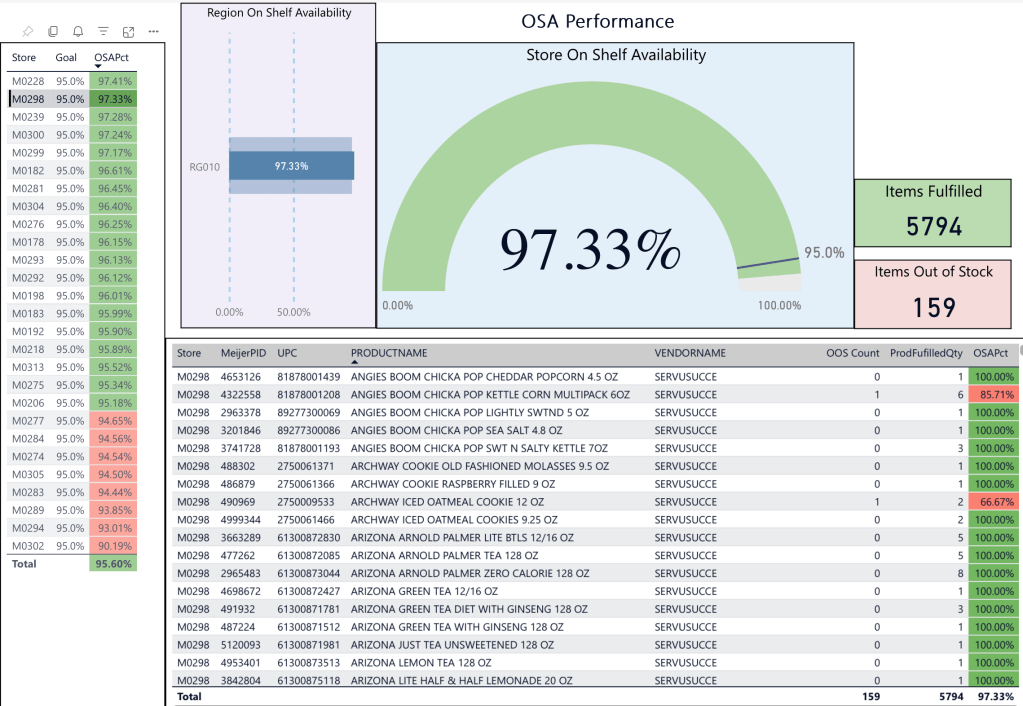Screen dimensions: 1023x706
Task: Click the copy visual icon
Action: point(53,32)
